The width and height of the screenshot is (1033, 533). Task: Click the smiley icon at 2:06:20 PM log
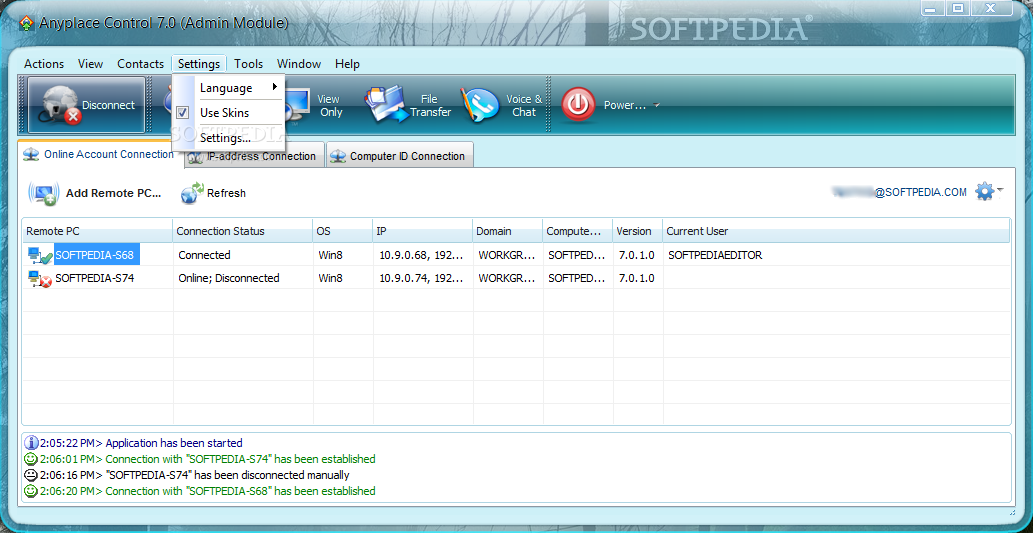31,491
